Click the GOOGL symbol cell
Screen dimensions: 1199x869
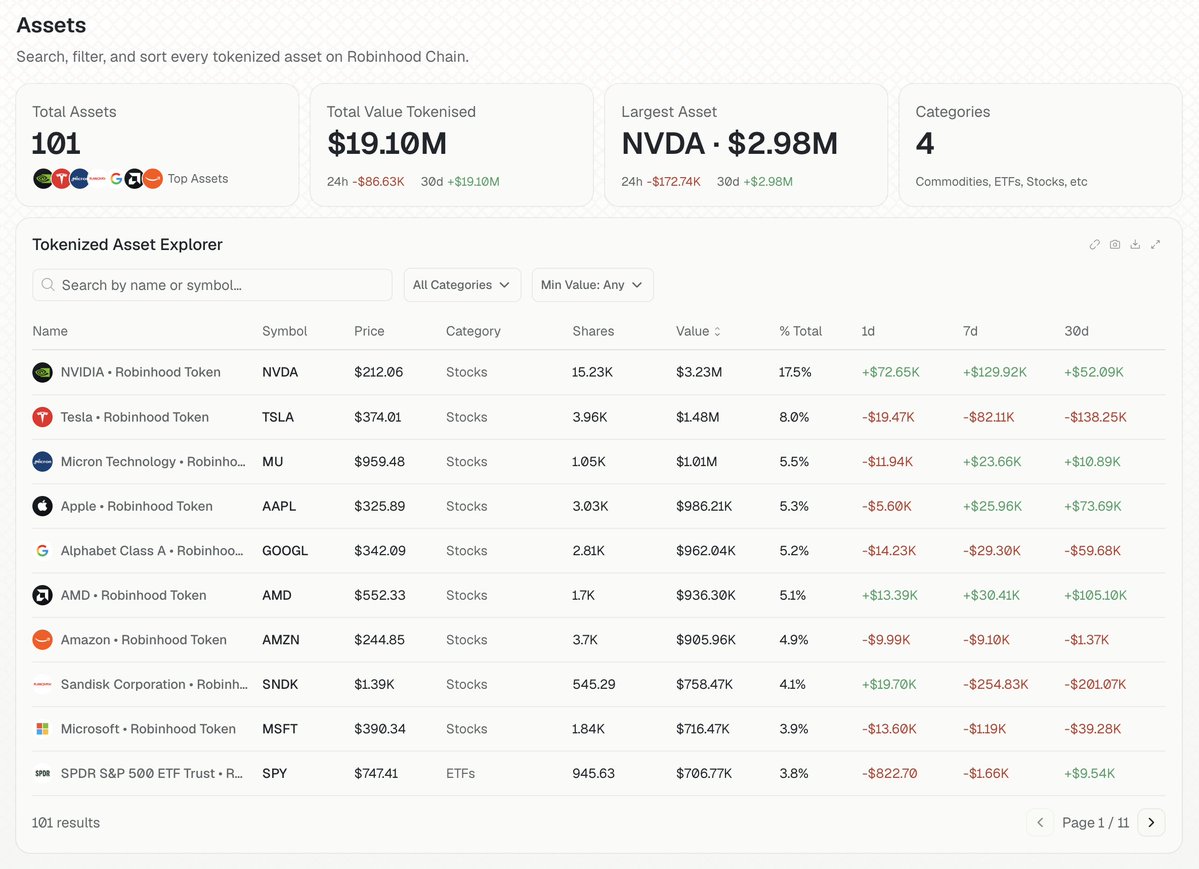[285, 551]
